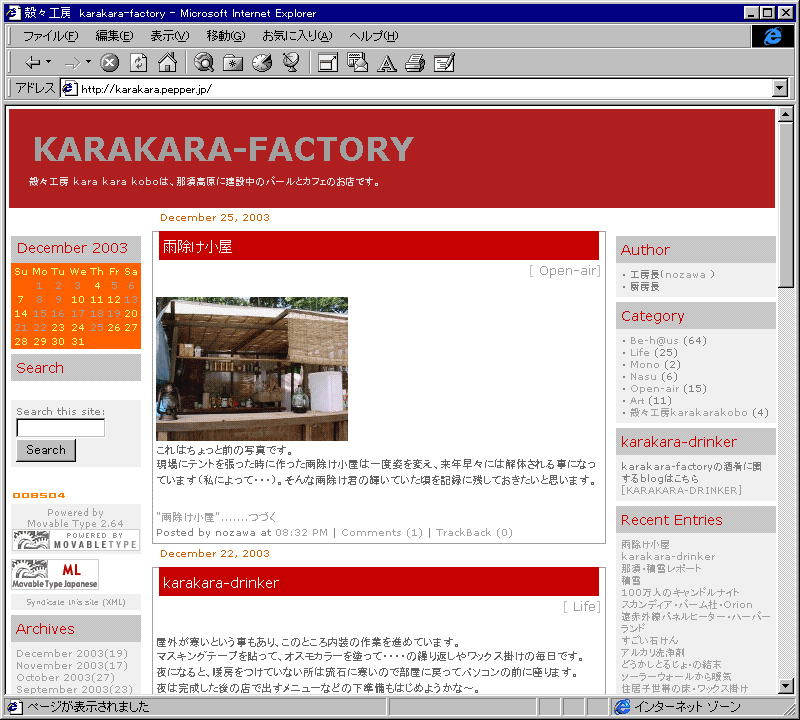The height and width of the screenshot is (720, 800).
Task: Change font size with the A icon
Action: (387, 63)
